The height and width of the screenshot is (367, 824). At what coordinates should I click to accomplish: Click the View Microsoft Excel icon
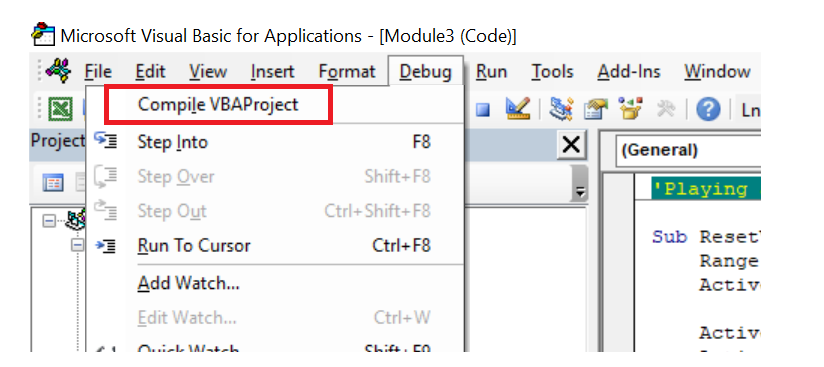tap(60, 109)
